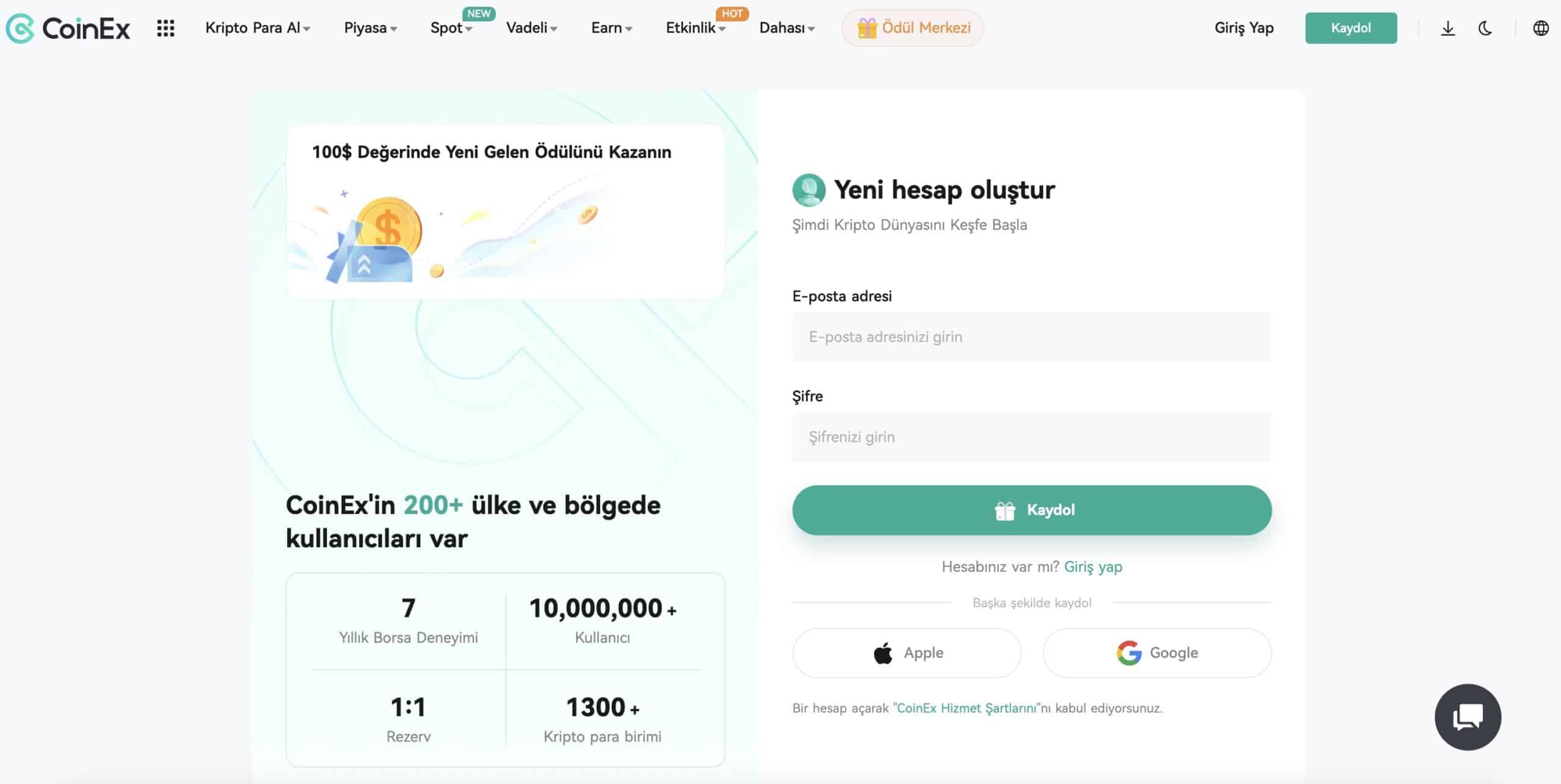
Task: Open the live chat support bubble
Action: click(1468, 717)
